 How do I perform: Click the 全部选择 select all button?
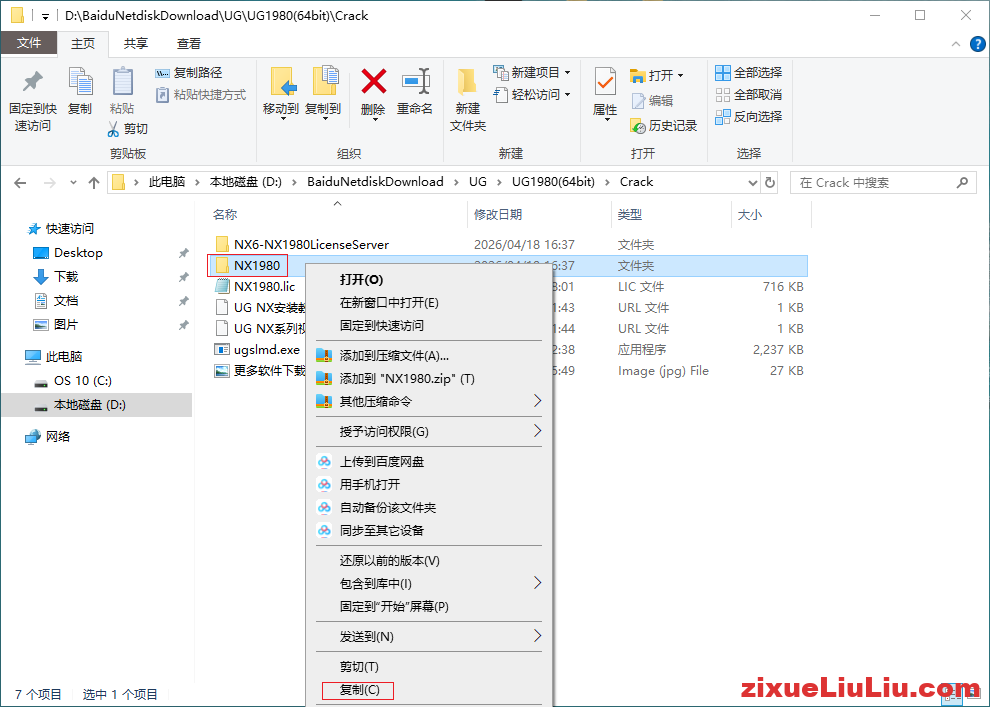coord(748,72)
